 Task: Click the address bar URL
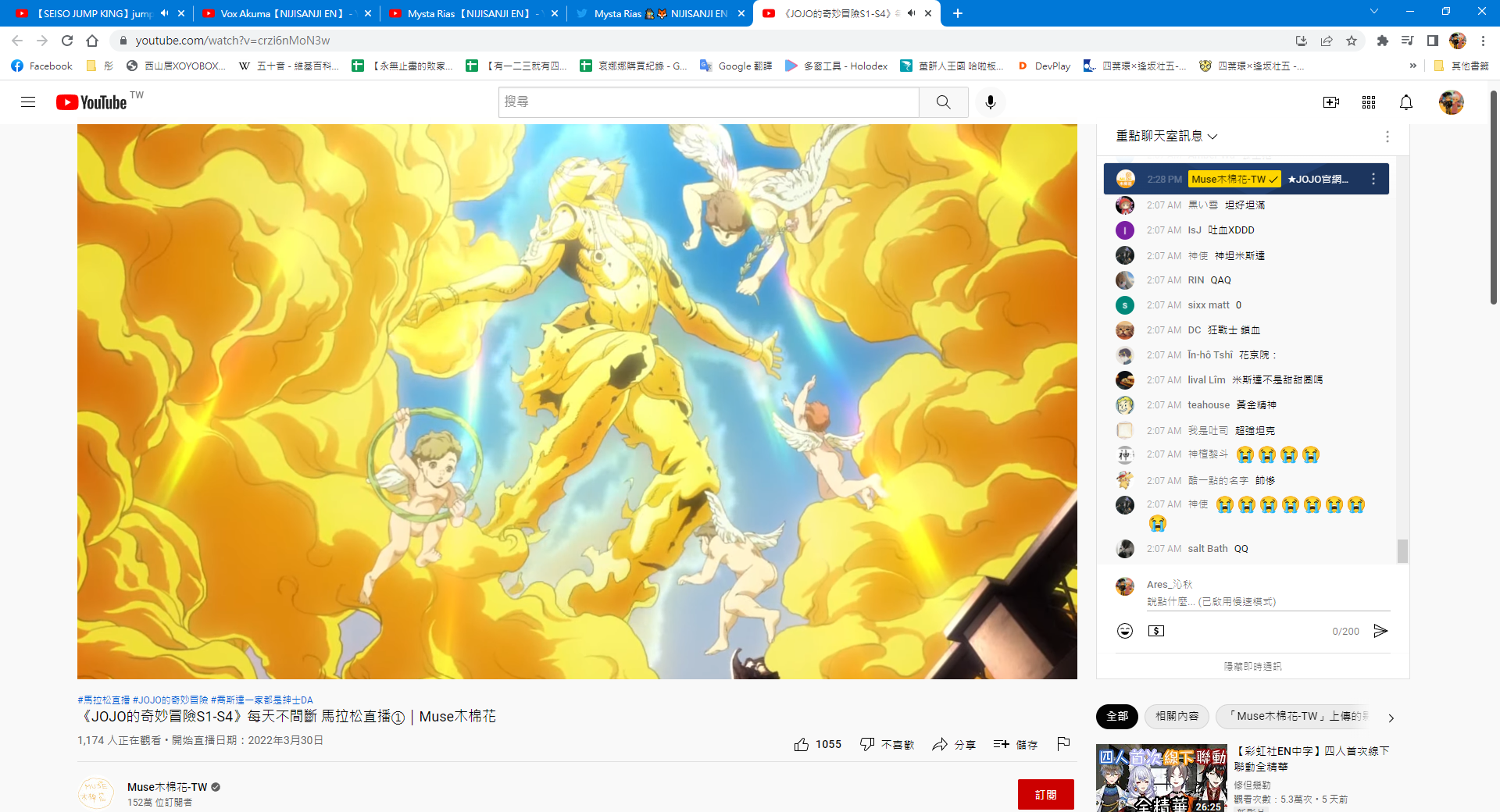coord(233,41)
